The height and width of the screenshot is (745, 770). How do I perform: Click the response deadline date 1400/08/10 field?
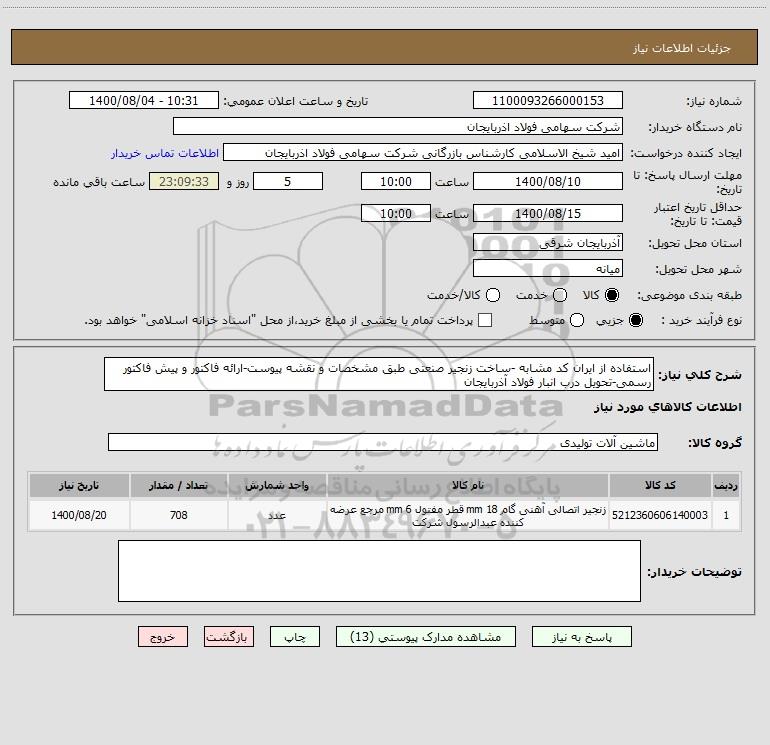[548, 181]
